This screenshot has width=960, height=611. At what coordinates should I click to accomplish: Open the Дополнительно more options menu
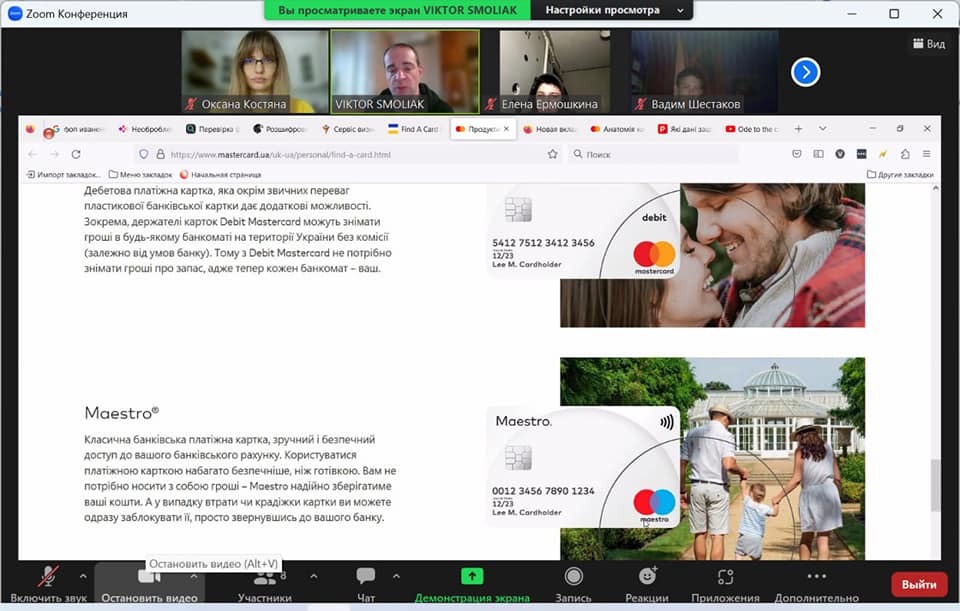[816, 585]
